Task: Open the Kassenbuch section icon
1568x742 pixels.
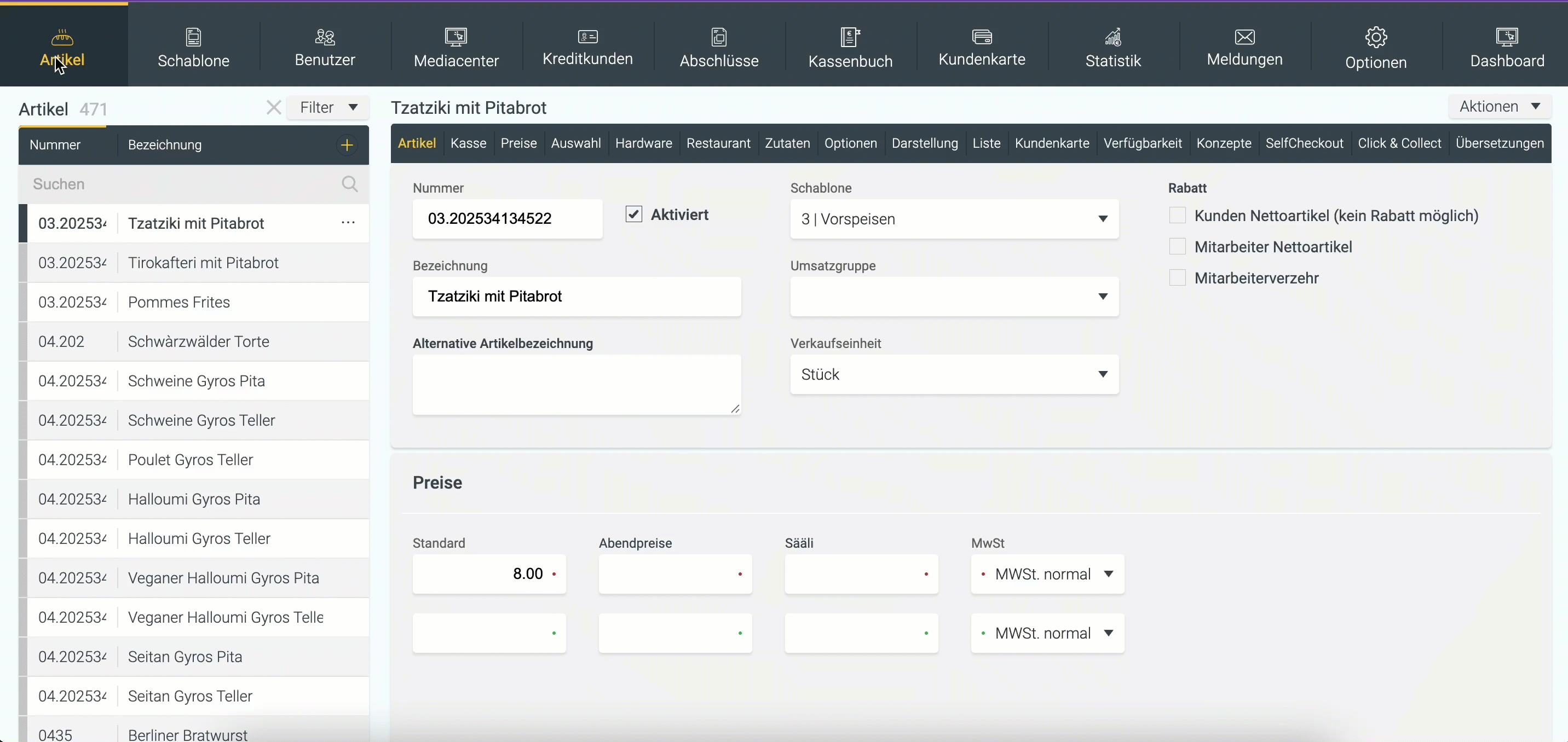Action: (850, 37)
